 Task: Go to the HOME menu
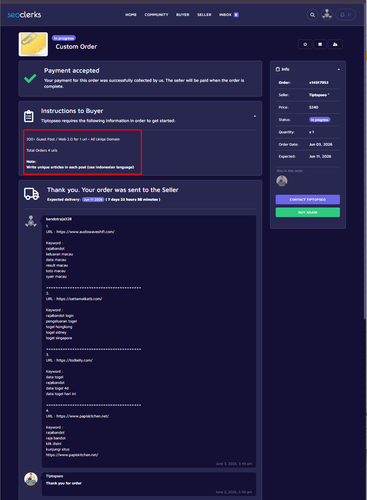coord(131,15)
